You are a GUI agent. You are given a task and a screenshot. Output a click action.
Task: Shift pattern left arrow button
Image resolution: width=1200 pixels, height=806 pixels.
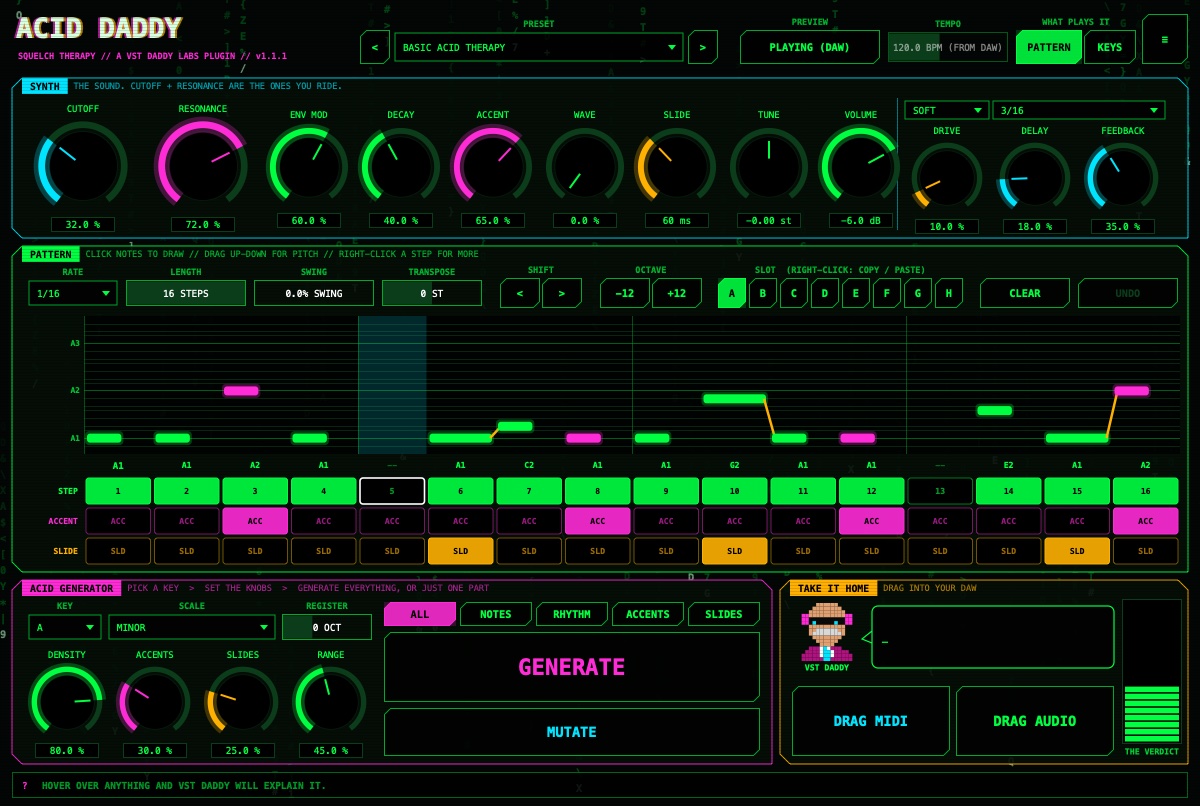point(520,293)
